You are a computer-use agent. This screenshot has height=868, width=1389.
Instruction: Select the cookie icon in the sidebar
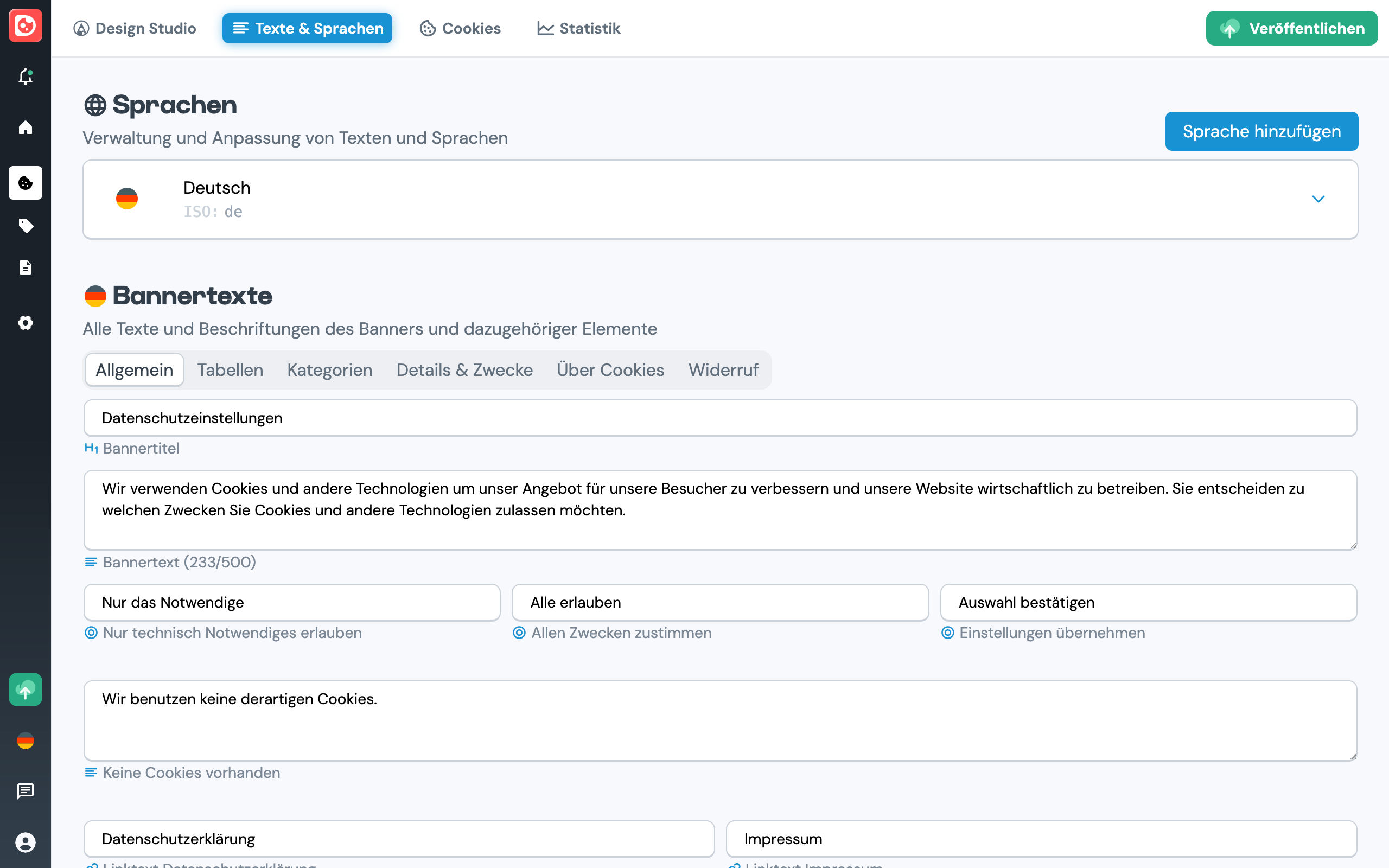tap(26, 183)
